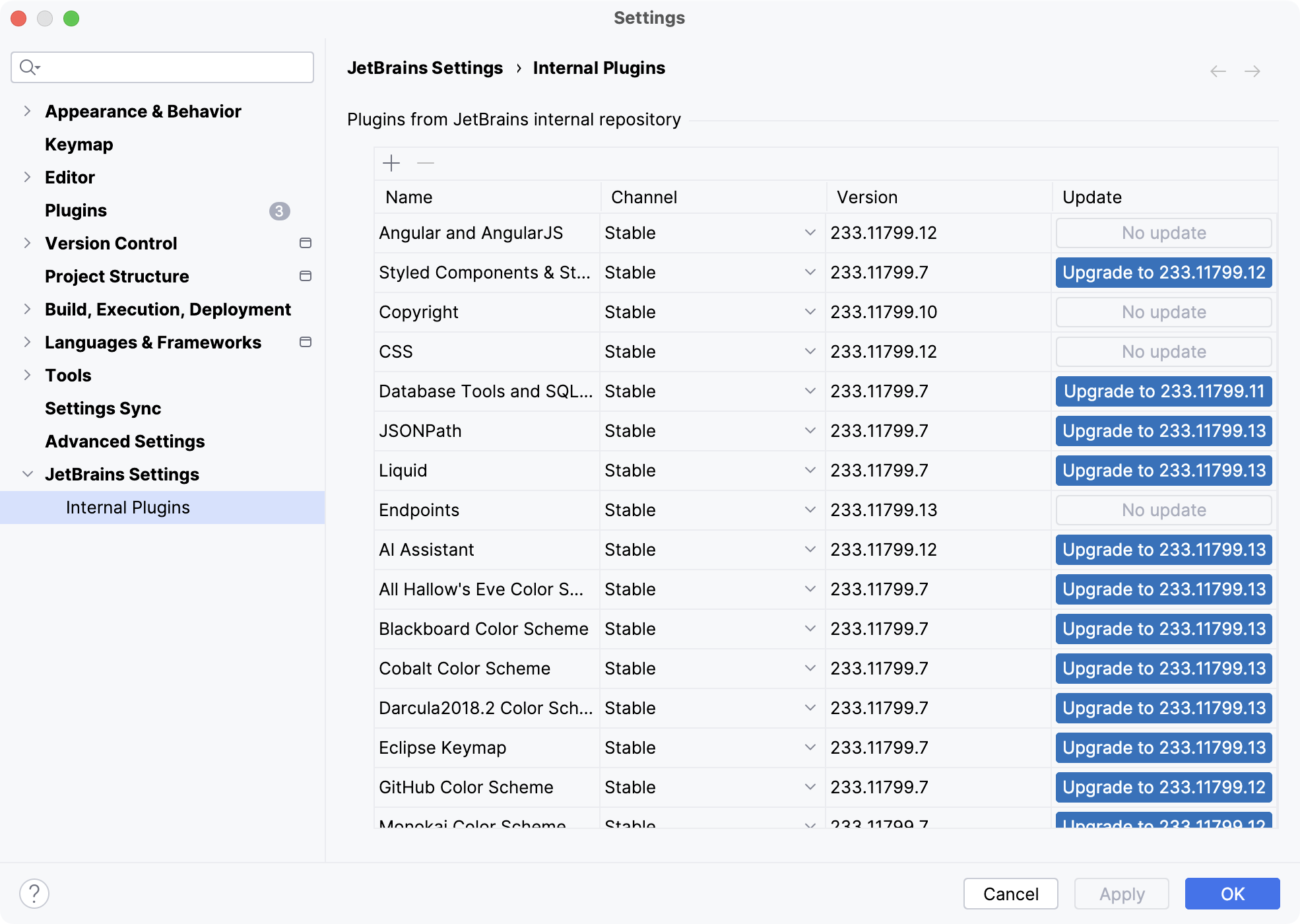Viewport: 1300px width, 924px height.
Task: Select the Copyright plugin name cell
Action: (x=488, y=312)
